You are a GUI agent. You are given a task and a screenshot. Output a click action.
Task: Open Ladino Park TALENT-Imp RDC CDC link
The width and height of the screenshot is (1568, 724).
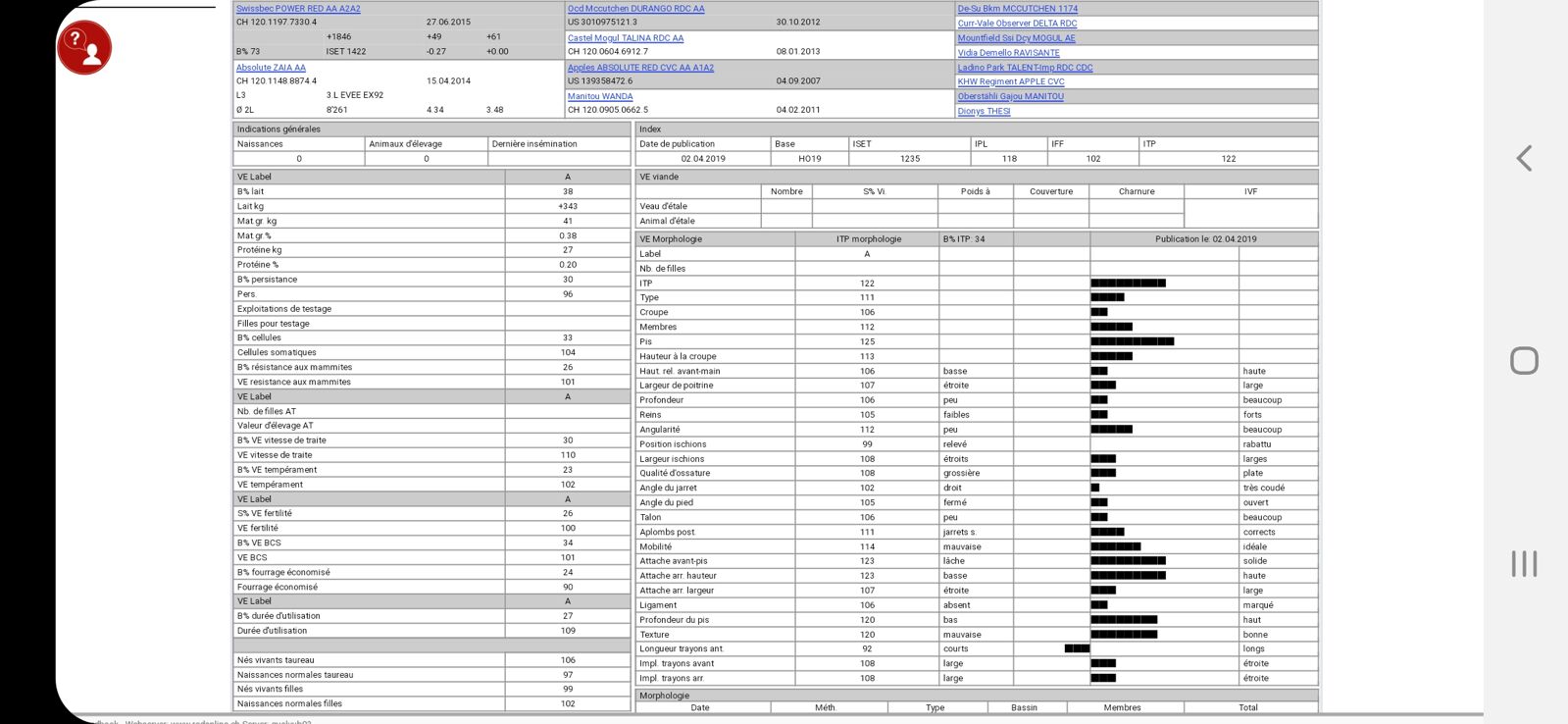click(1025, 68)
